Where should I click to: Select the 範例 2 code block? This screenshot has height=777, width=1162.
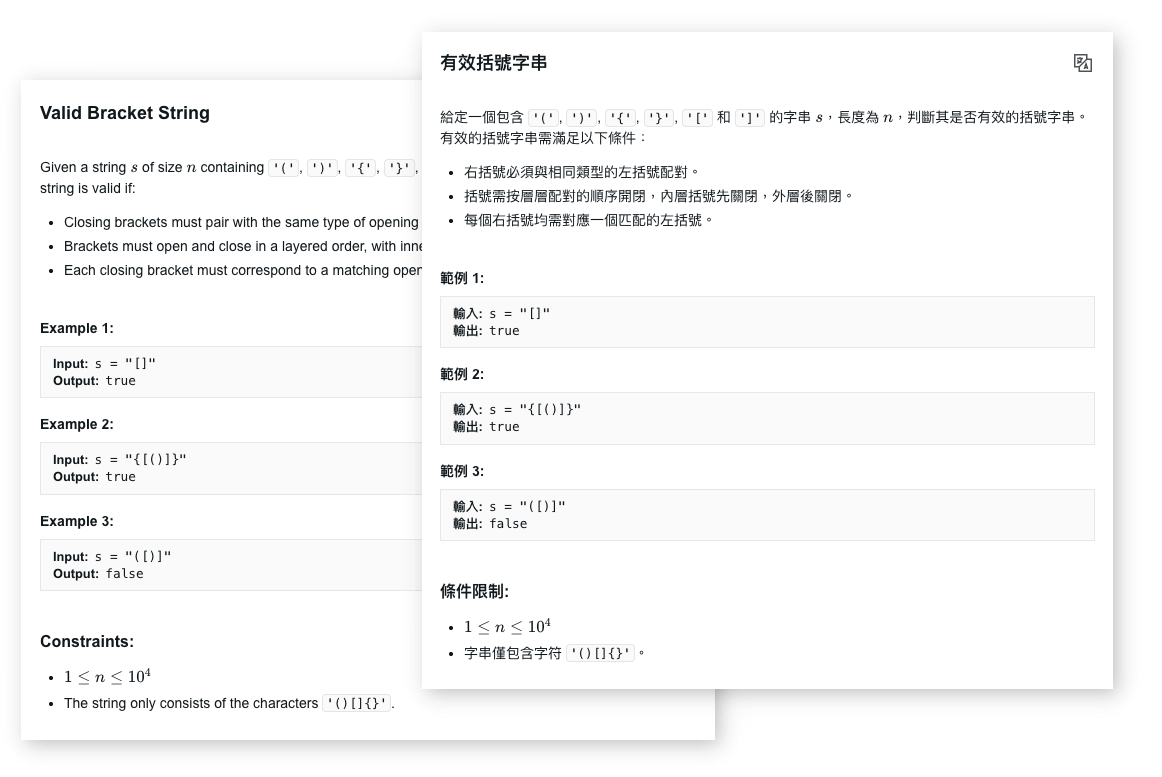coord(767,418)
